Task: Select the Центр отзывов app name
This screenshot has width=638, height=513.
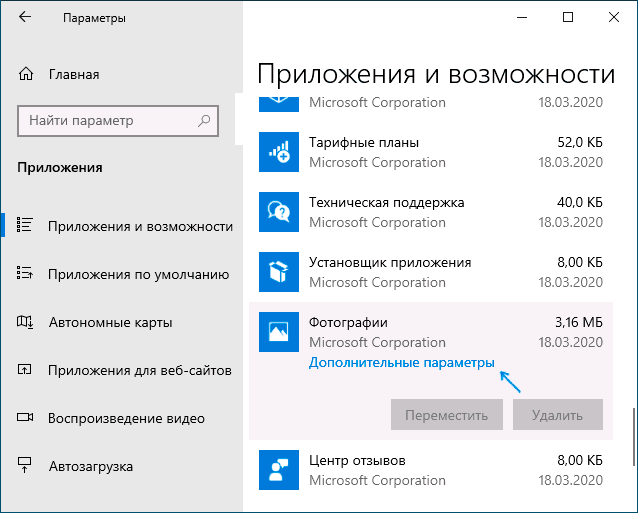Action: point(357,461)
